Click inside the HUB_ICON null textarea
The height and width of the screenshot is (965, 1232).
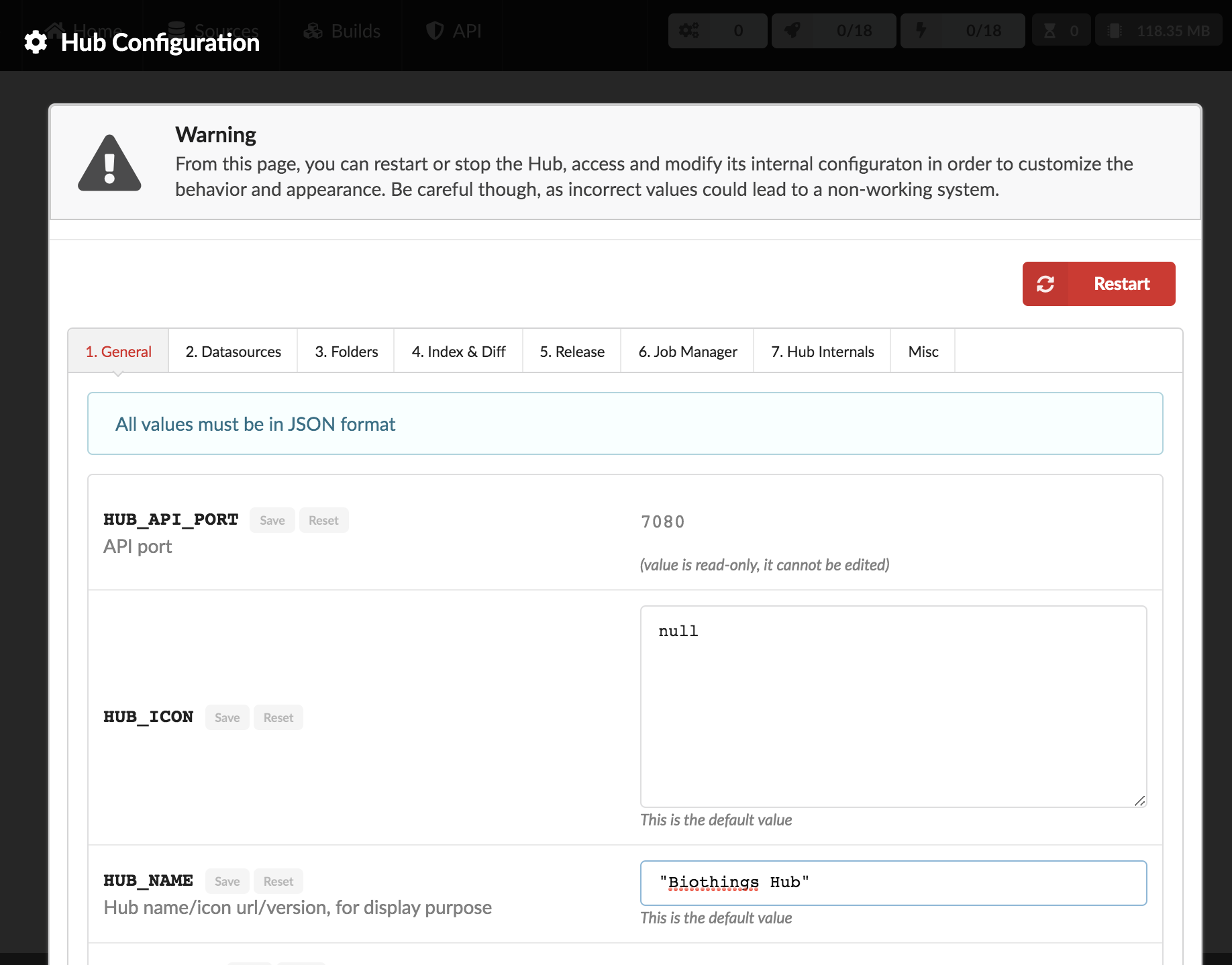coord(893,707)
